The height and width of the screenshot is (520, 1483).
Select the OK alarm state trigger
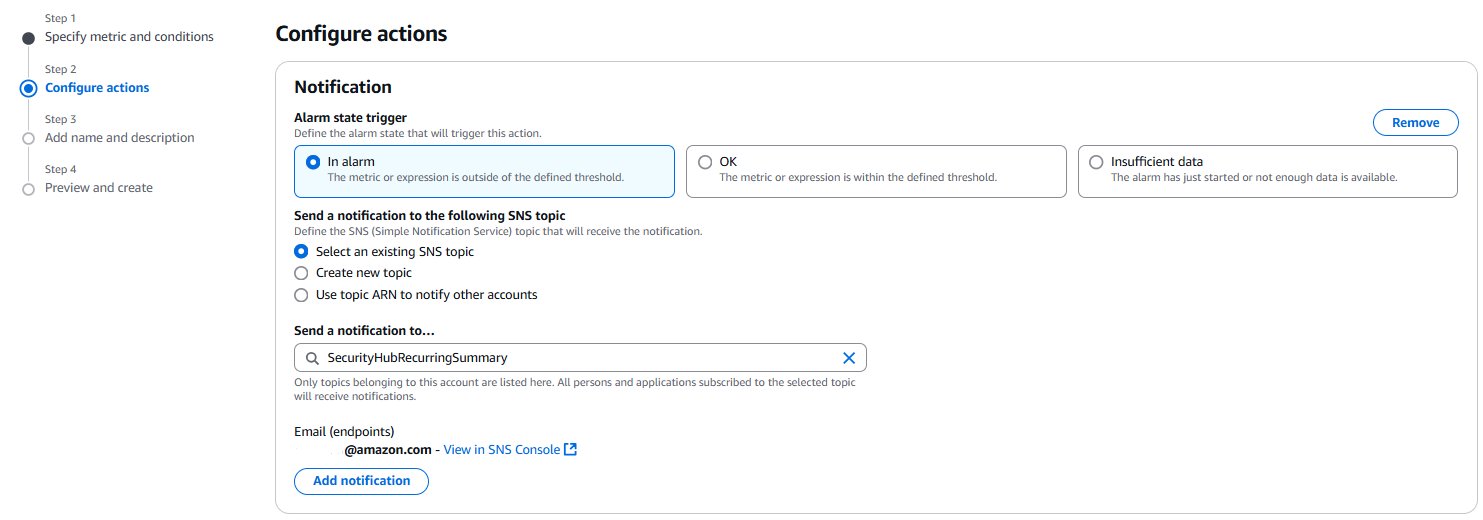[x=705, y=161]
